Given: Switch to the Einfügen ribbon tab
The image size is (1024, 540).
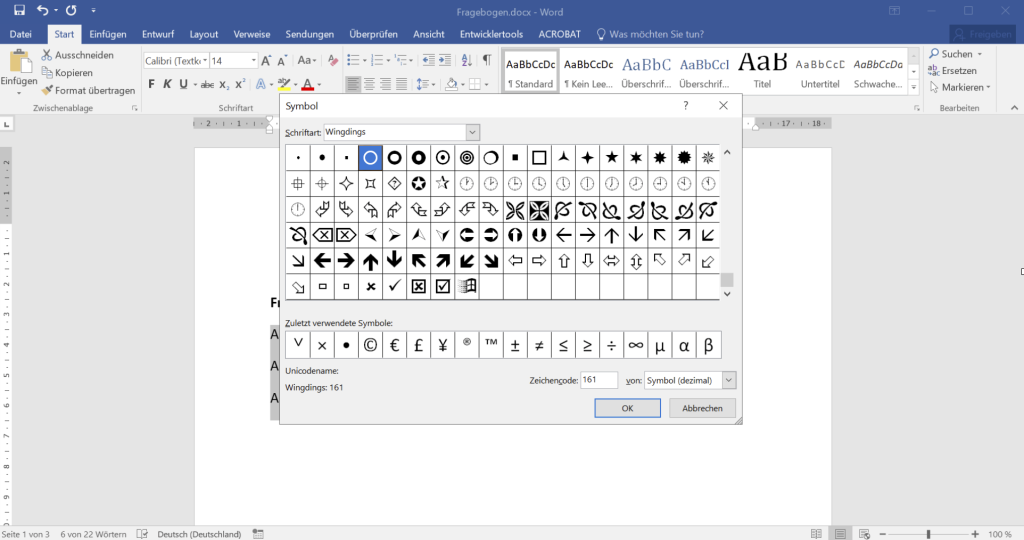Looking at the screenshot, I should pyautogui.click(x=108, y=34).
